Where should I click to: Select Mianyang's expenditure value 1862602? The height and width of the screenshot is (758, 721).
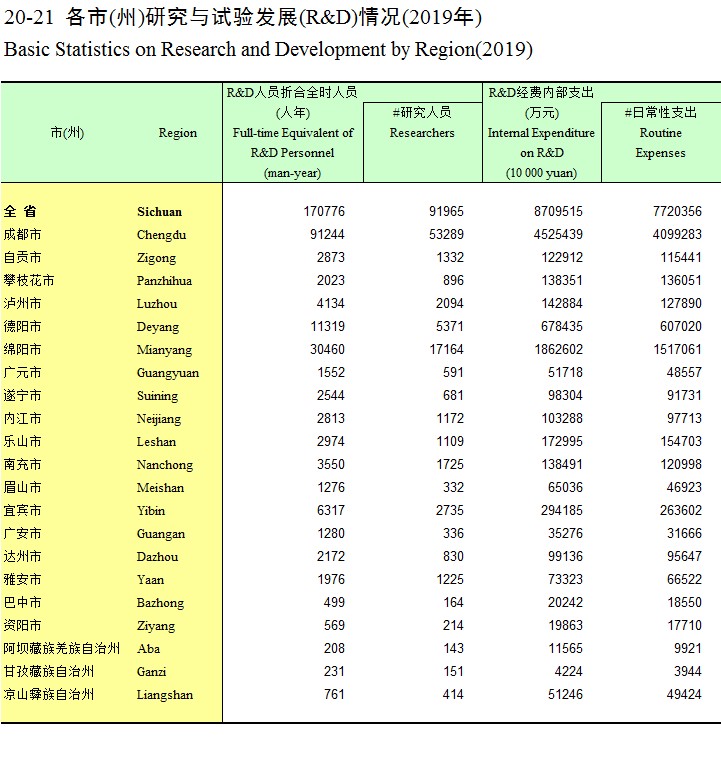click(559, 350)
